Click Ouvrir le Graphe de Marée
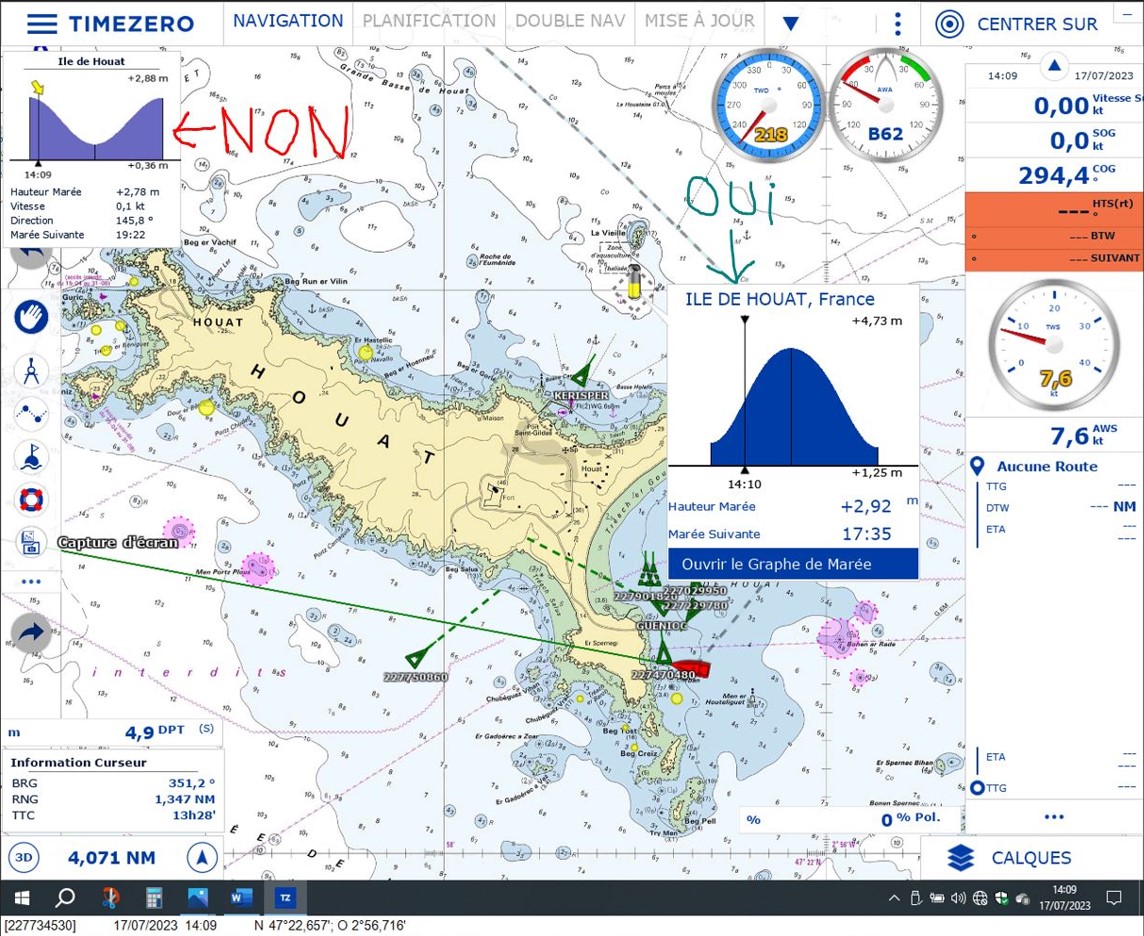This screenshot has height=936, width=1144. point(793,564)
